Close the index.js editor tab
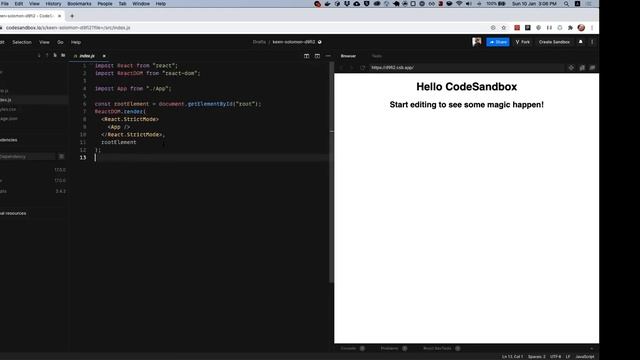This screenshot has height=360, width=640. [104, 56]
